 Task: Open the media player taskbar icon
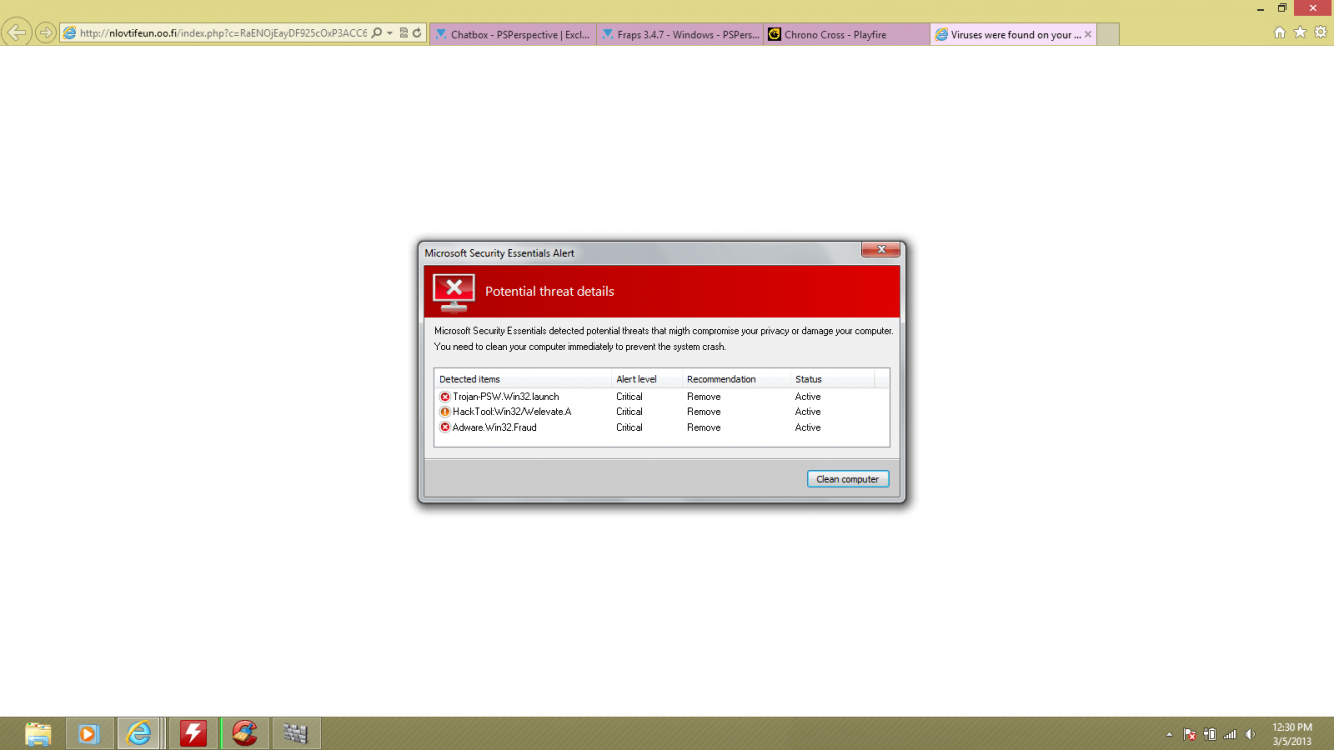tap(88, 734)
